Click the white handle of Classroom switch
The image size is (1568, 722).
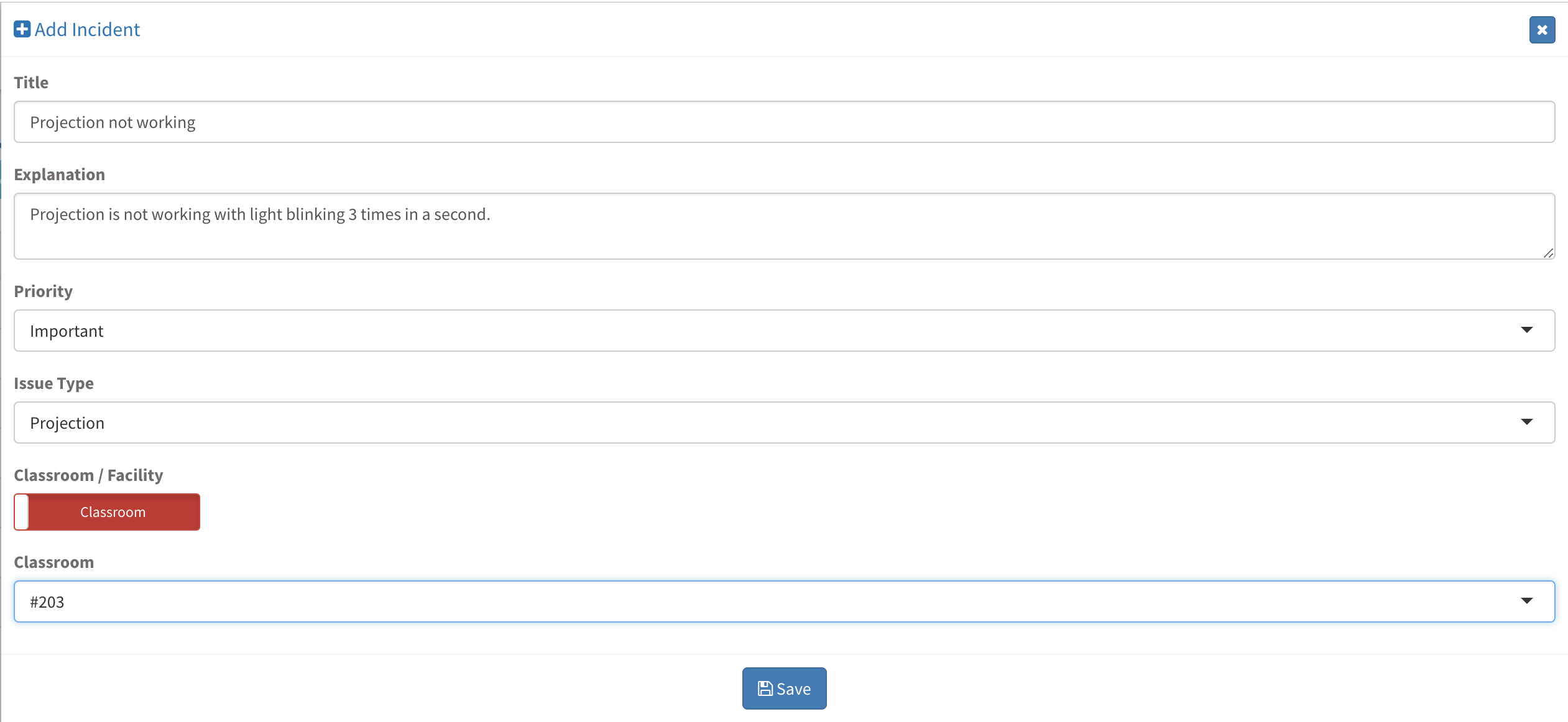point(22,512)
